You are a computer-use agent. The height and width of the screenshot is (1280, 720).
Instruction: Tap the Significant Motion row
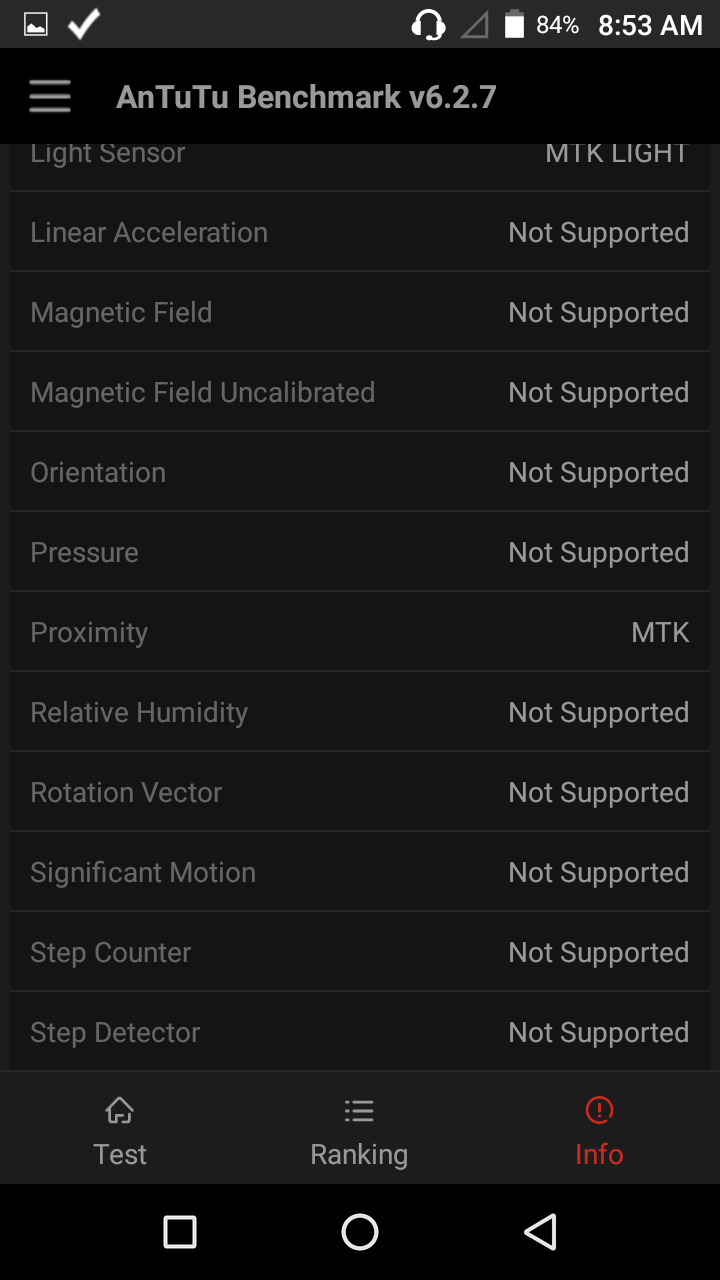click(x=360, y=872)
